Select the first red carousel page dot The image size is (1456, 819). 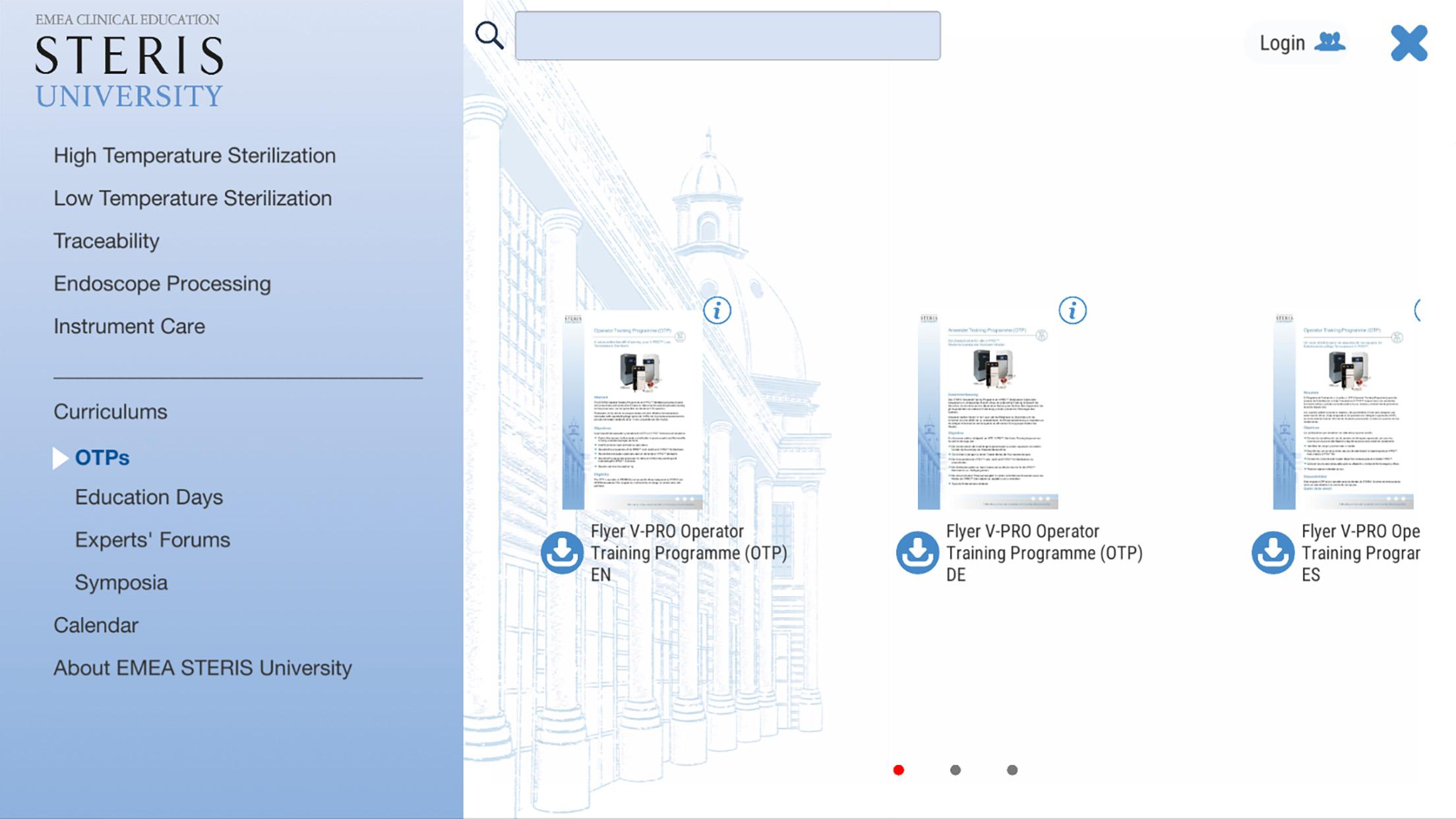898,770
